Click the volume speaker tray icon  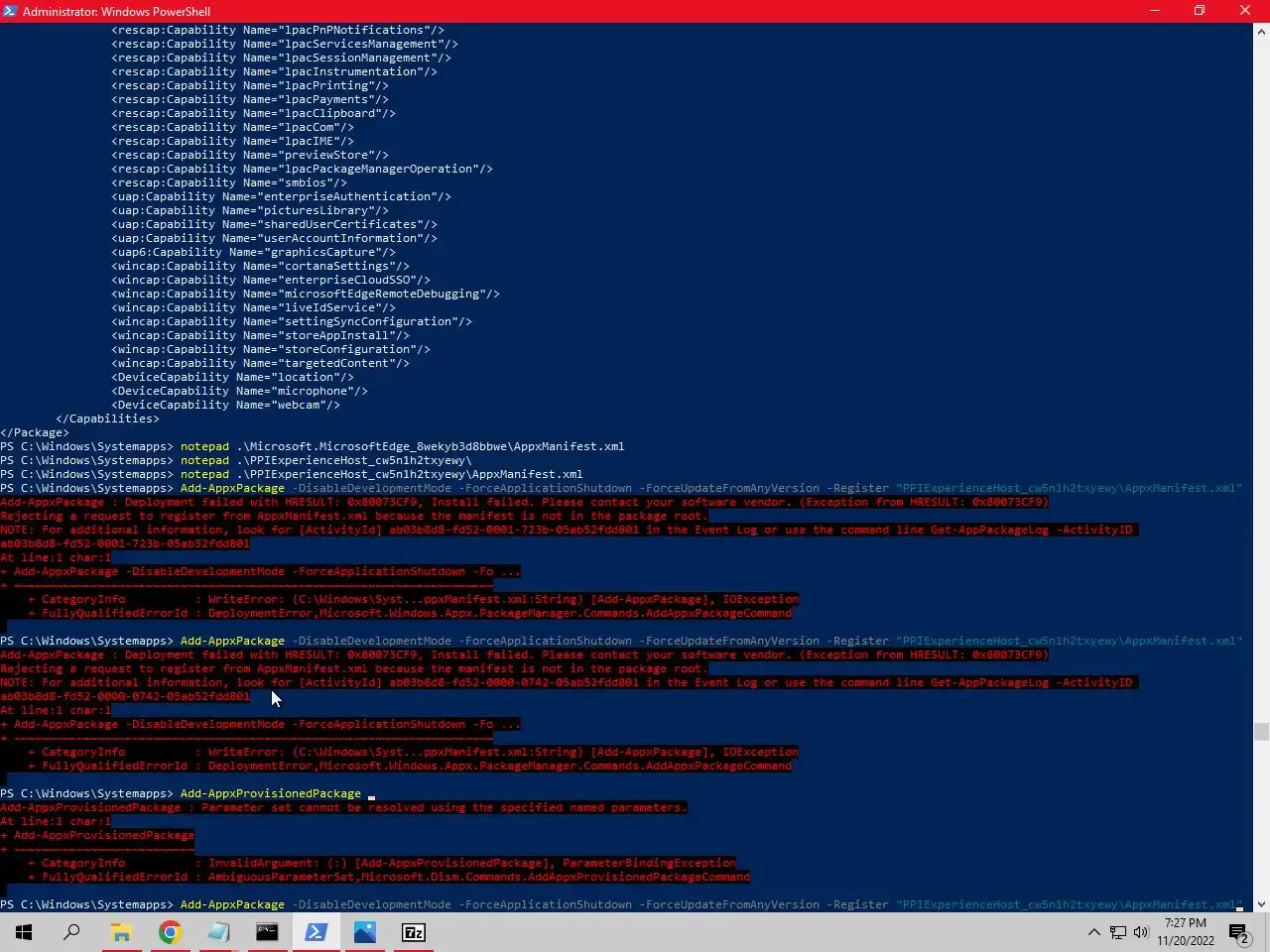(1141, 932)
